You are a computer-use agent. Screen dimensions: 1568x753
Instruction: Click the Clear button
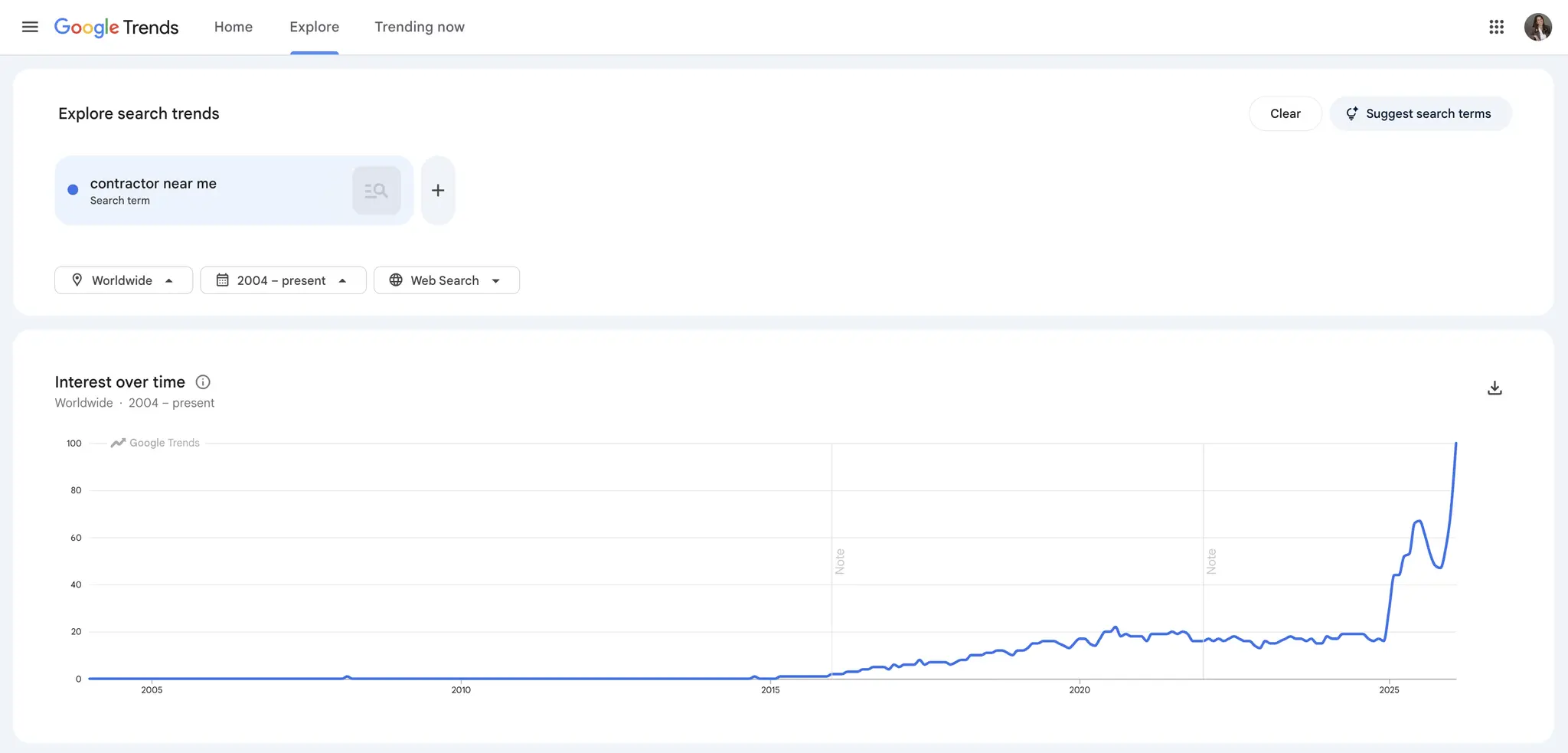pyautogui.click(x=1284, y=113)
